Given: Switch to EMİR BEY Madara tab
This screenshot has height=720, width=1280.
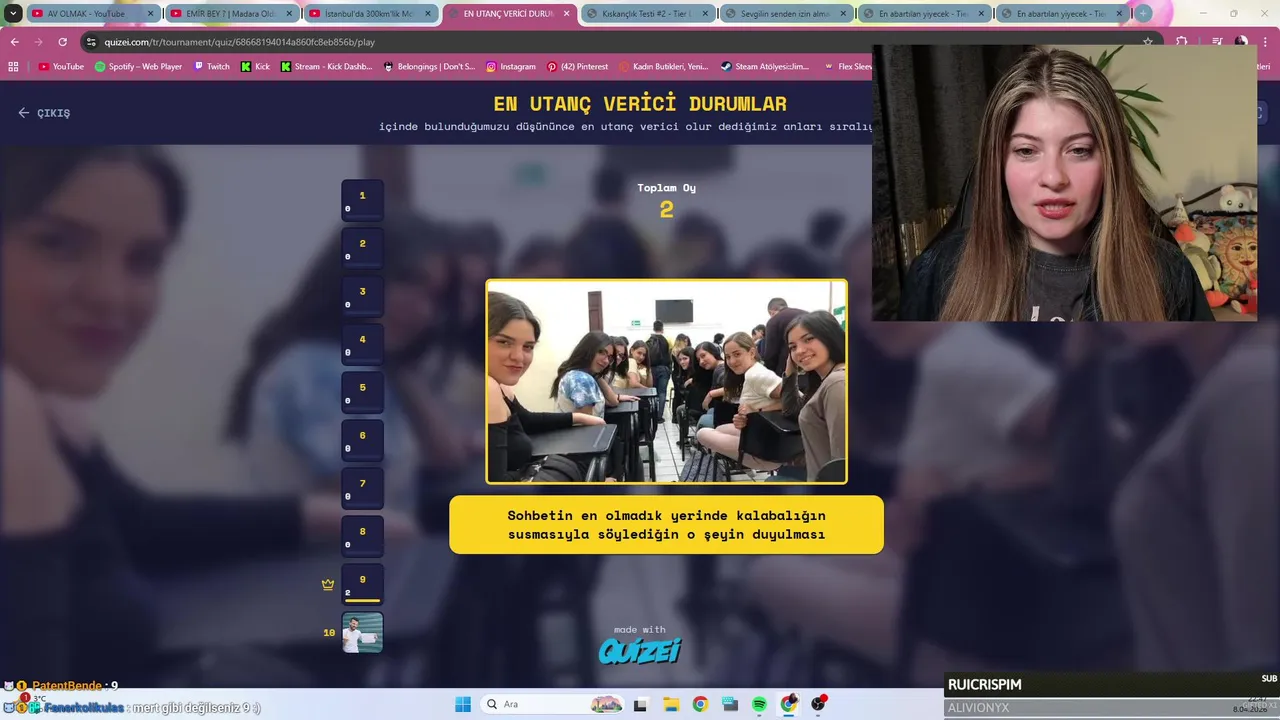Looking at the screenshot, I should pos(230,14).
